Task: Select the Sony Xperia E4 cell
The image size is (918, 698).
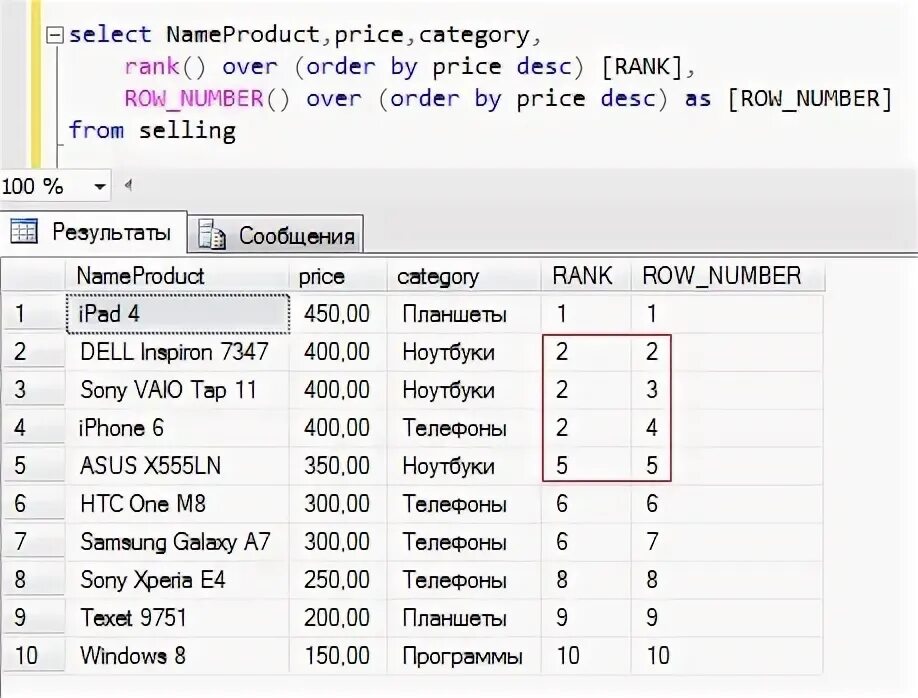Action: pyautogui.click(x=177, y=580)
